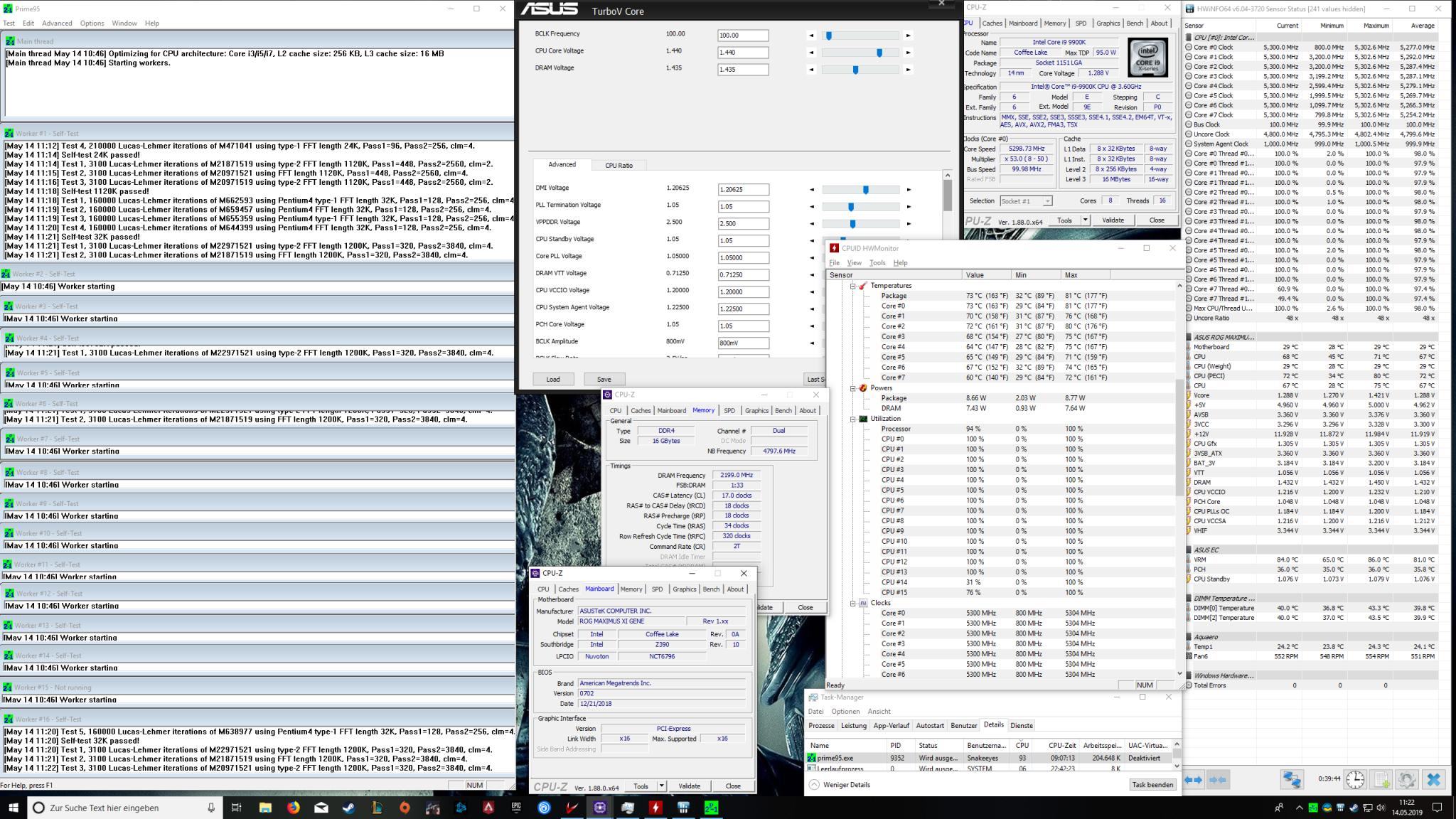Viewport: 1456px width, 819px height.
Task: Click Vcore row in HWiNFO sensors
Action: point(1310,395)
